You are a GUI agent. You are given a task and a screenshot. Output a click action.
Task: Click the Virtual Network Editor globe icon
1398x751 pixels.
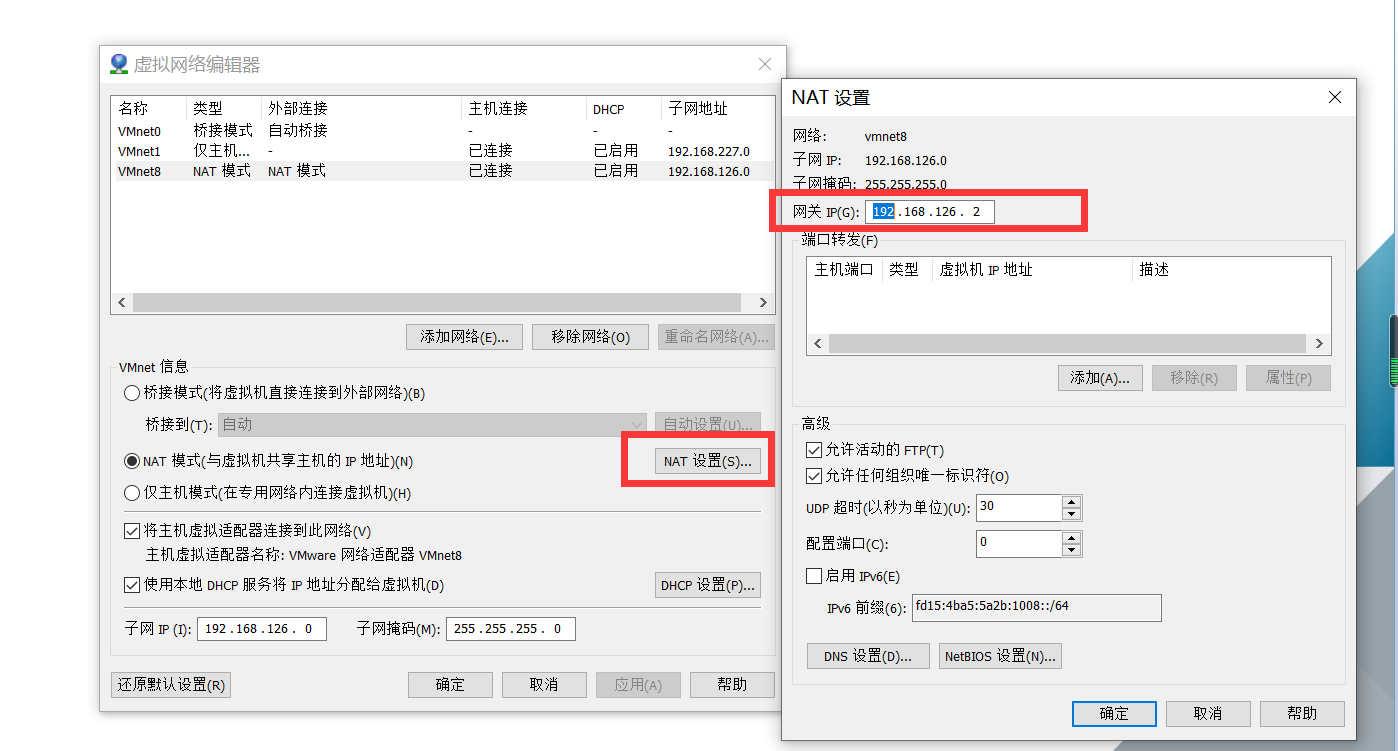pyautogui.click(x=119, y=64)
